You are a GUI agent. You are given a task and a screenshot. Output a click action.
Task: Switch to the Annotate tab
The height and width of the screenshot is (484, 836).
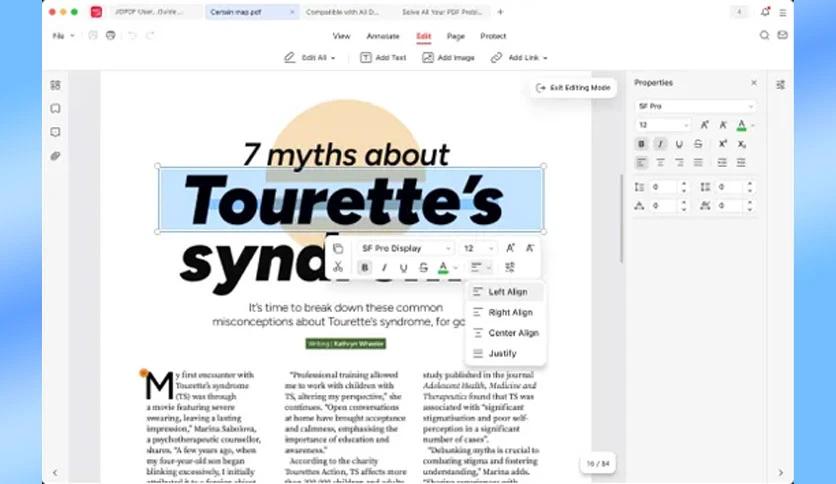coord(382,36)
